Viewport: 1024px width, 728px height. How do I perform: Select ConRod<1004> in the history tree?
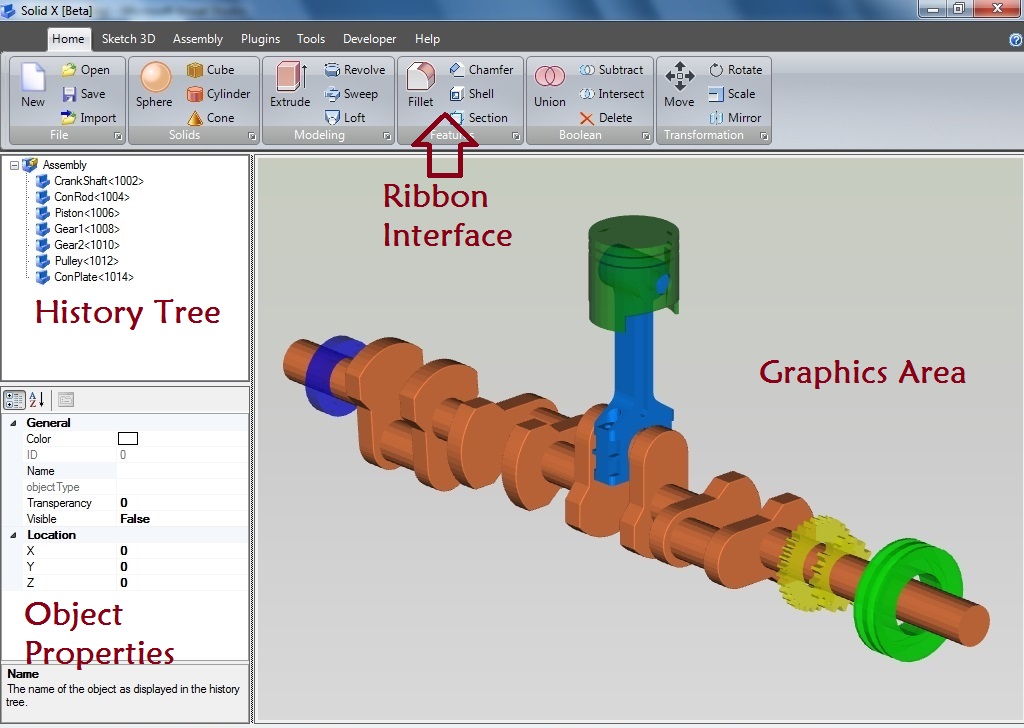(92, 197)
